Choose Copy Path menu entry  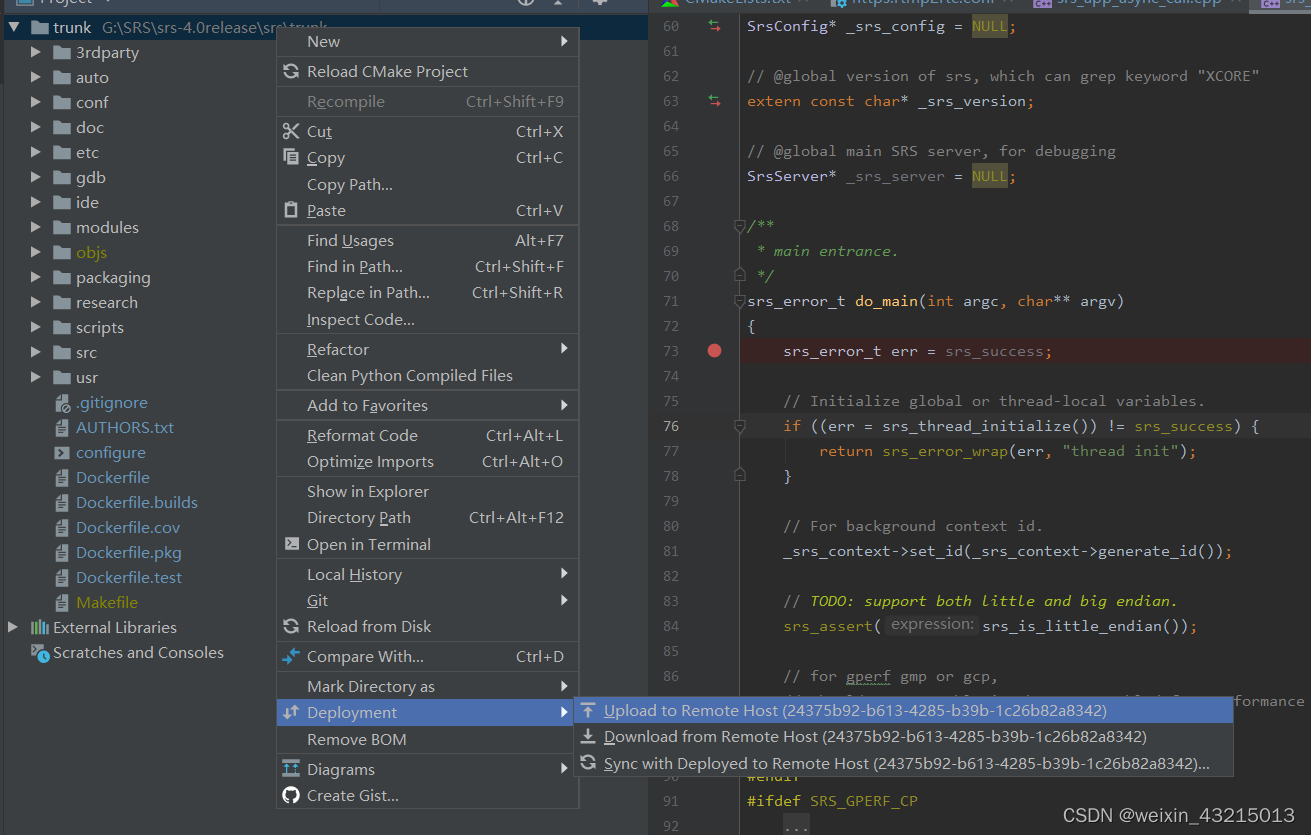pyautogui.click(x=428, y=184)
